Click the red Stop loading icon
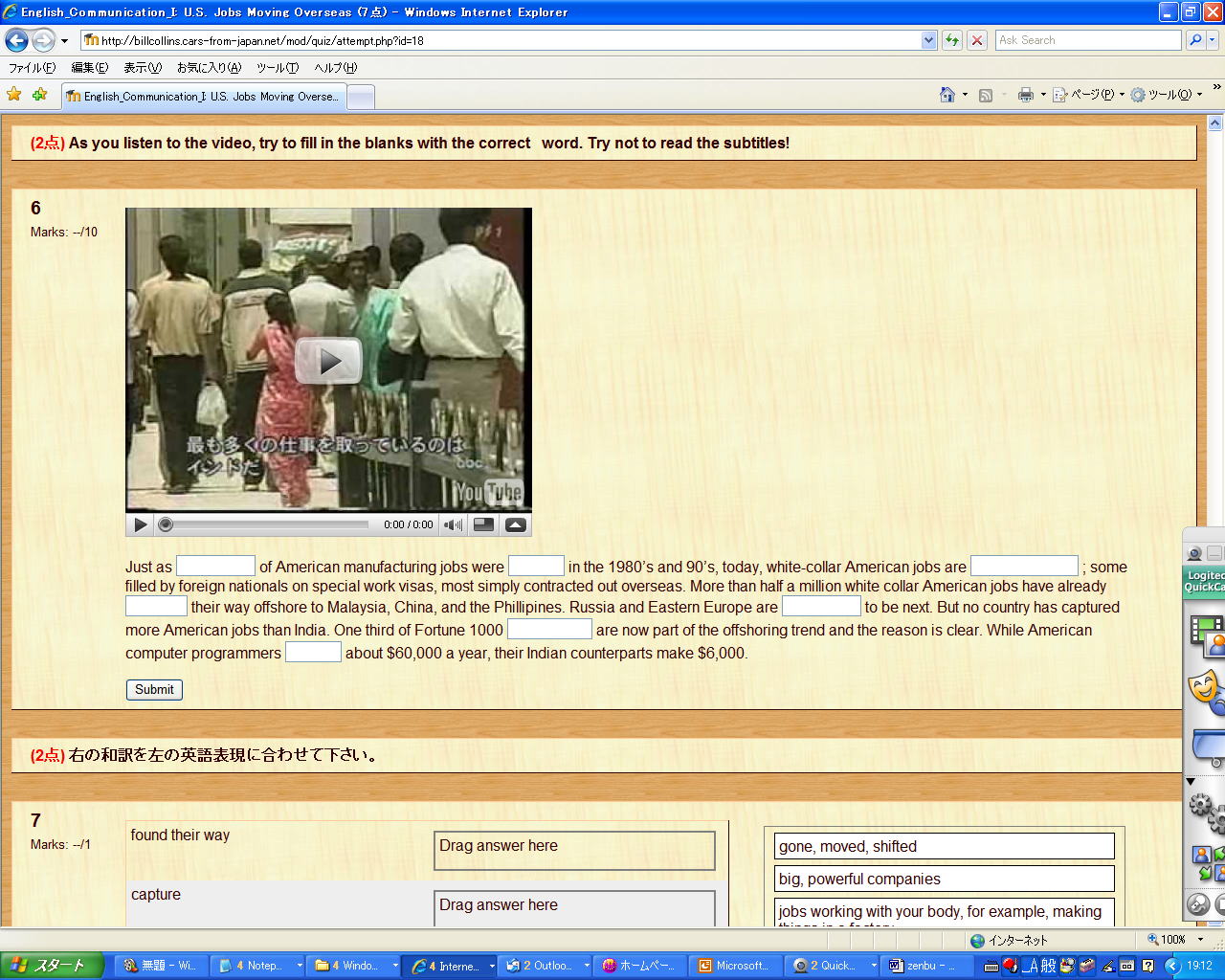 [976, 40]
